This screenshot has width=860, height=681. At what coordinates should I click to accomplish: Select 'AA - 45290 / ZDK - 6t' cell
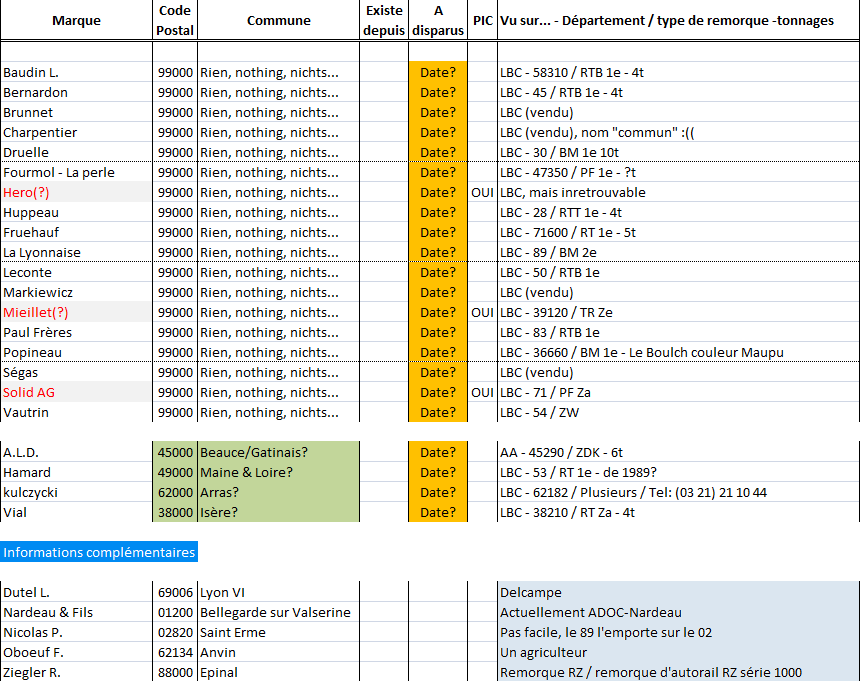click(x=678, y=452)
